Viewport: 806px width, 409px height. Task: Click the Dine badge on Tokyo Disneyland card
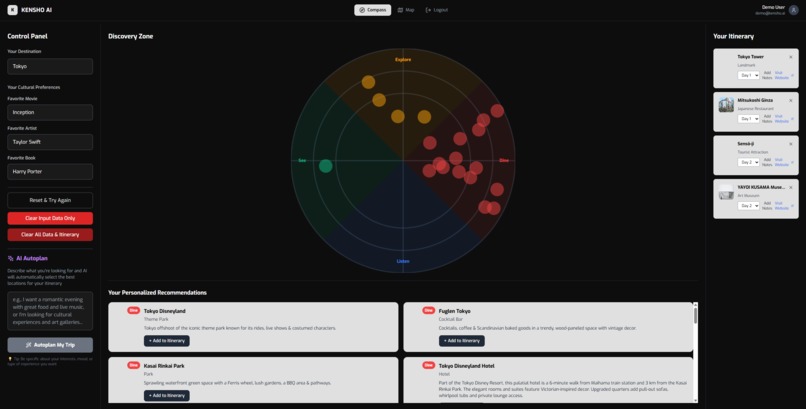click(134, 310)
